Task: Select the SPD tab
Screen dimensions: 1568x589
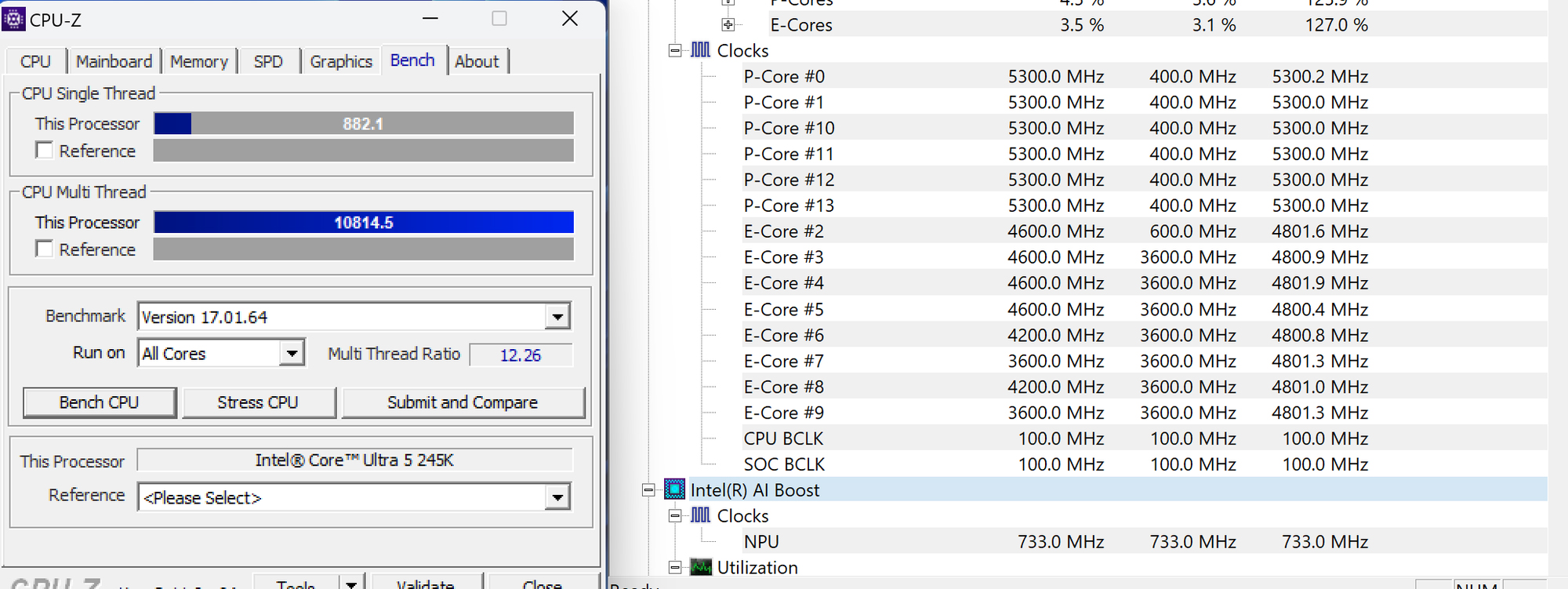Action: [268, 61]
